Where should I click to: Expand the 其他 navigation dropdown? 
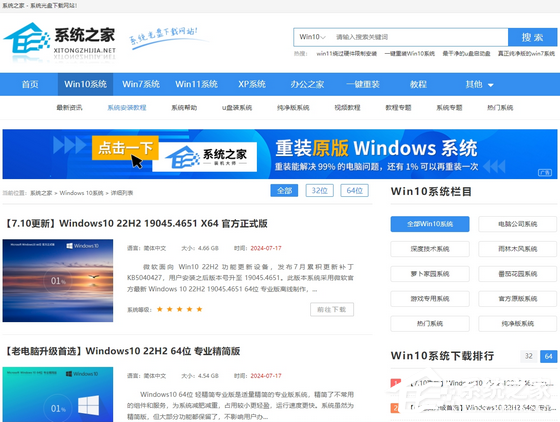(479, 84)
